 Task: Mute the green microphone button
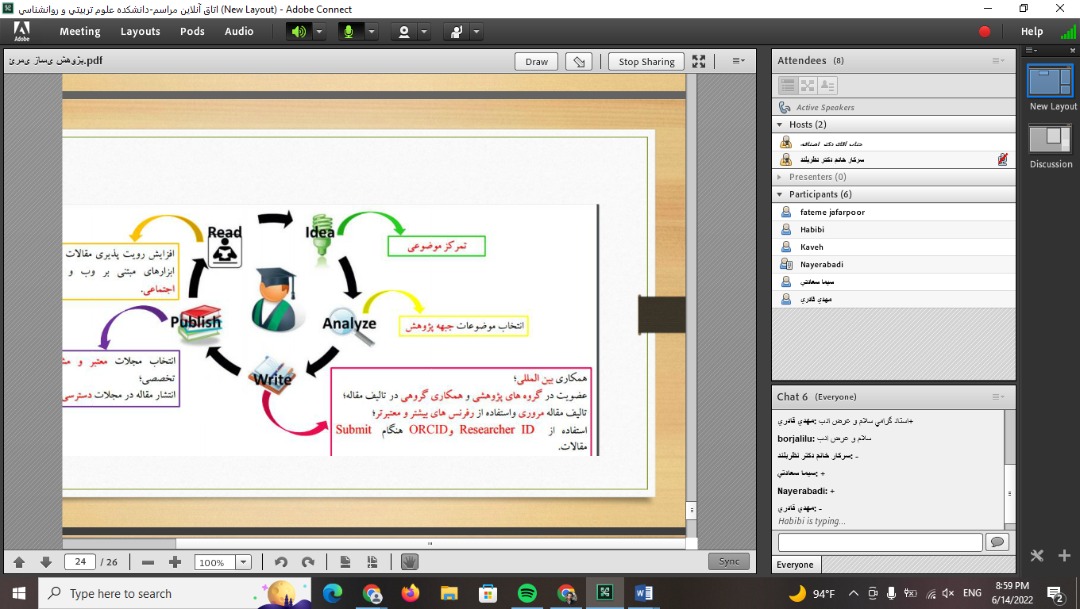tap(350, 32)
